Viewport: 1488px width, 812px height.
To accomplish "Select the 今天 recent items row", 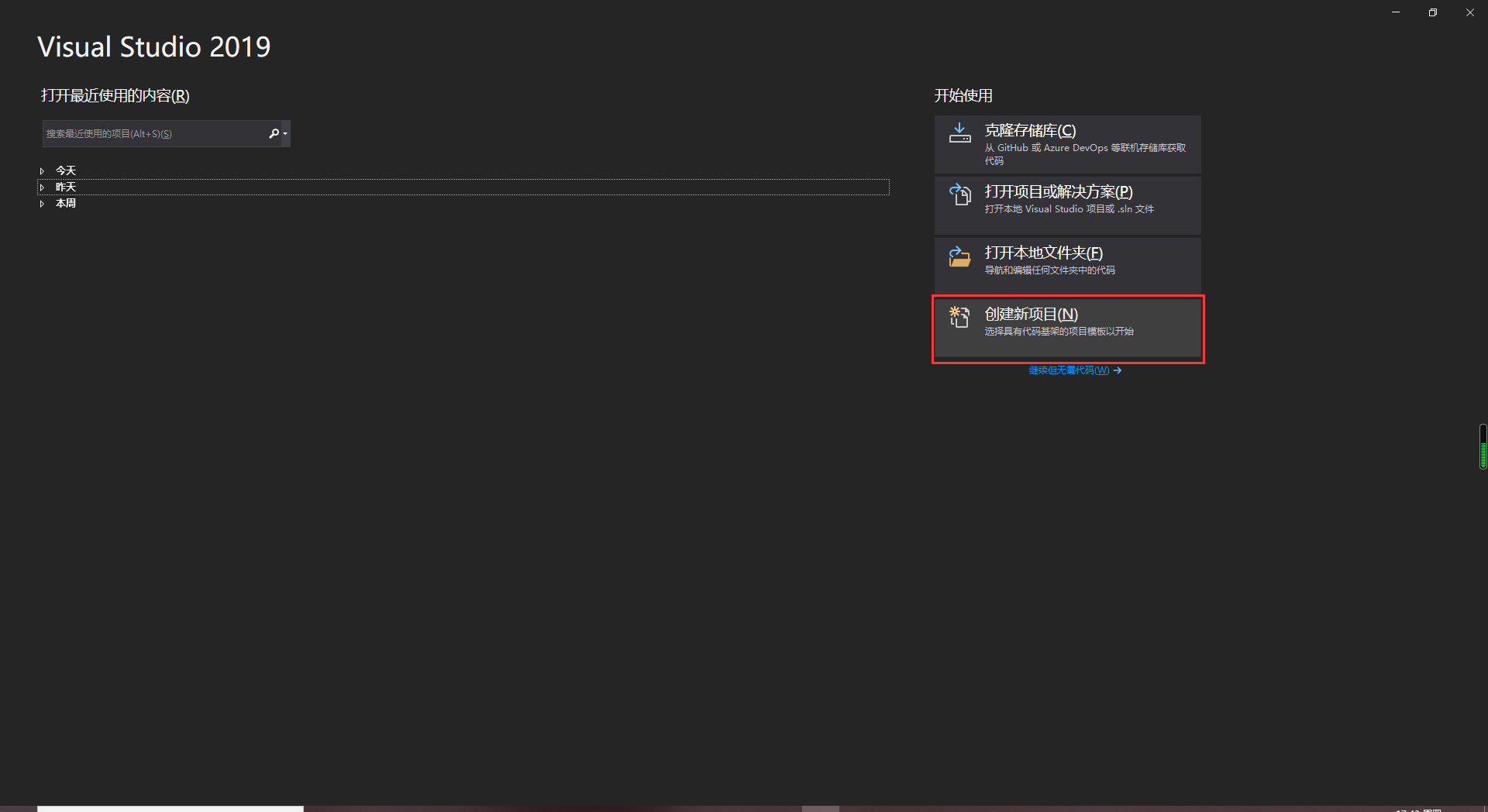I will point(463,170).
